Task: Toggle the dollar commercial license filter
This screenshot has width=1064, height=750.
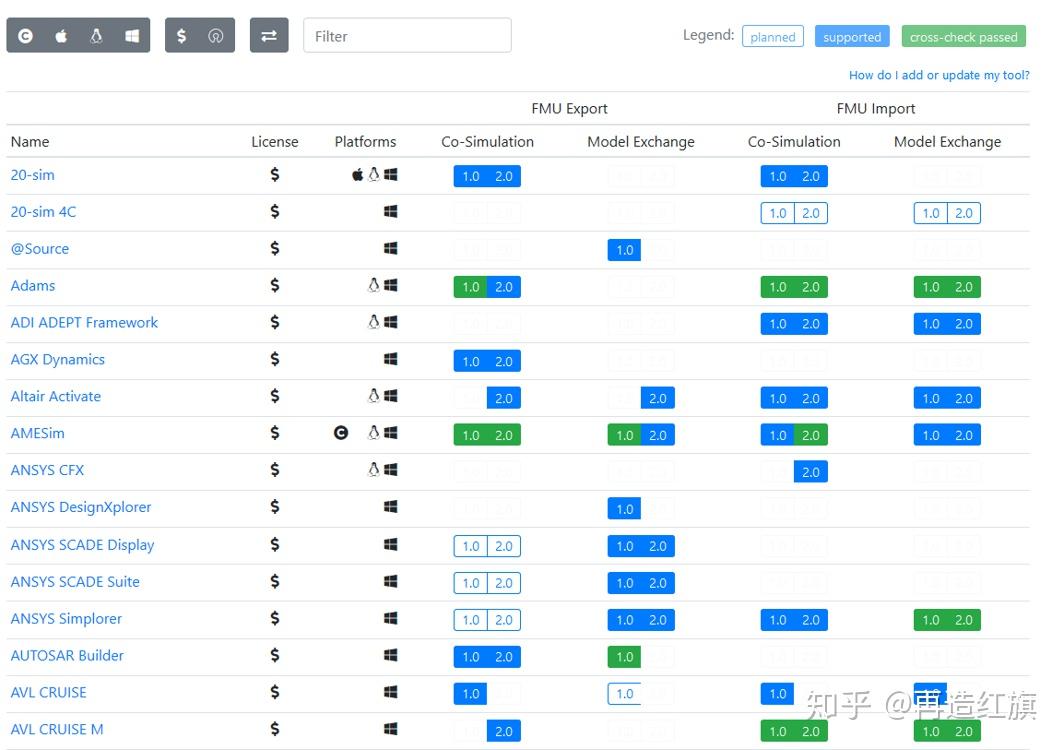Action: click(x=183, y=35)
